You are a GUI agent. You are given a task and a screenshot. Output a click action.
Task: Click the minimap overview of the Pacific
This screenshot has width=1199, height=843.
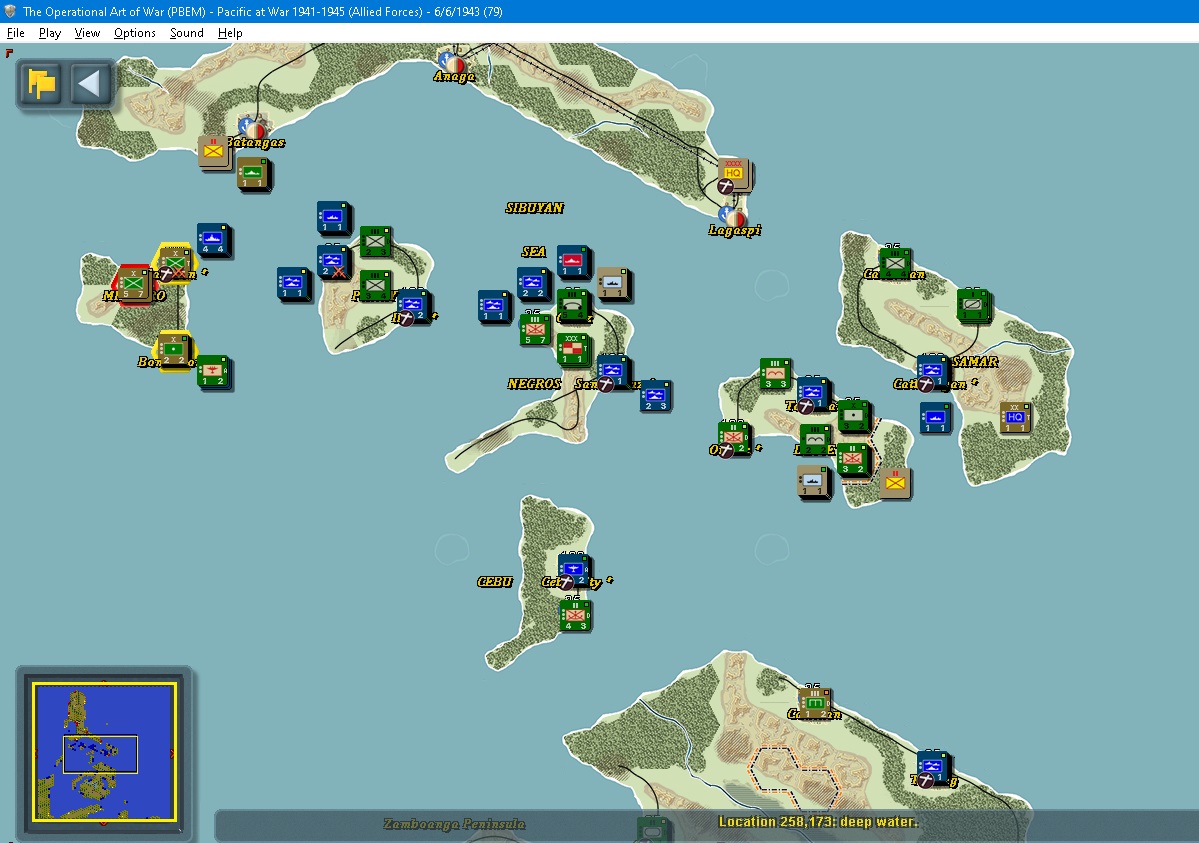tap(104, 751)
